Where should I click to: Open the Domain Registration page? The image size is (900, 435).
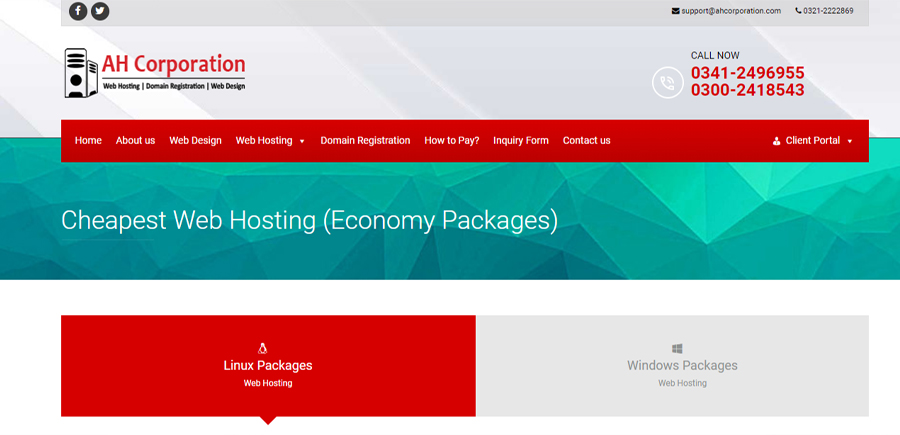click(x=365, y=141)
